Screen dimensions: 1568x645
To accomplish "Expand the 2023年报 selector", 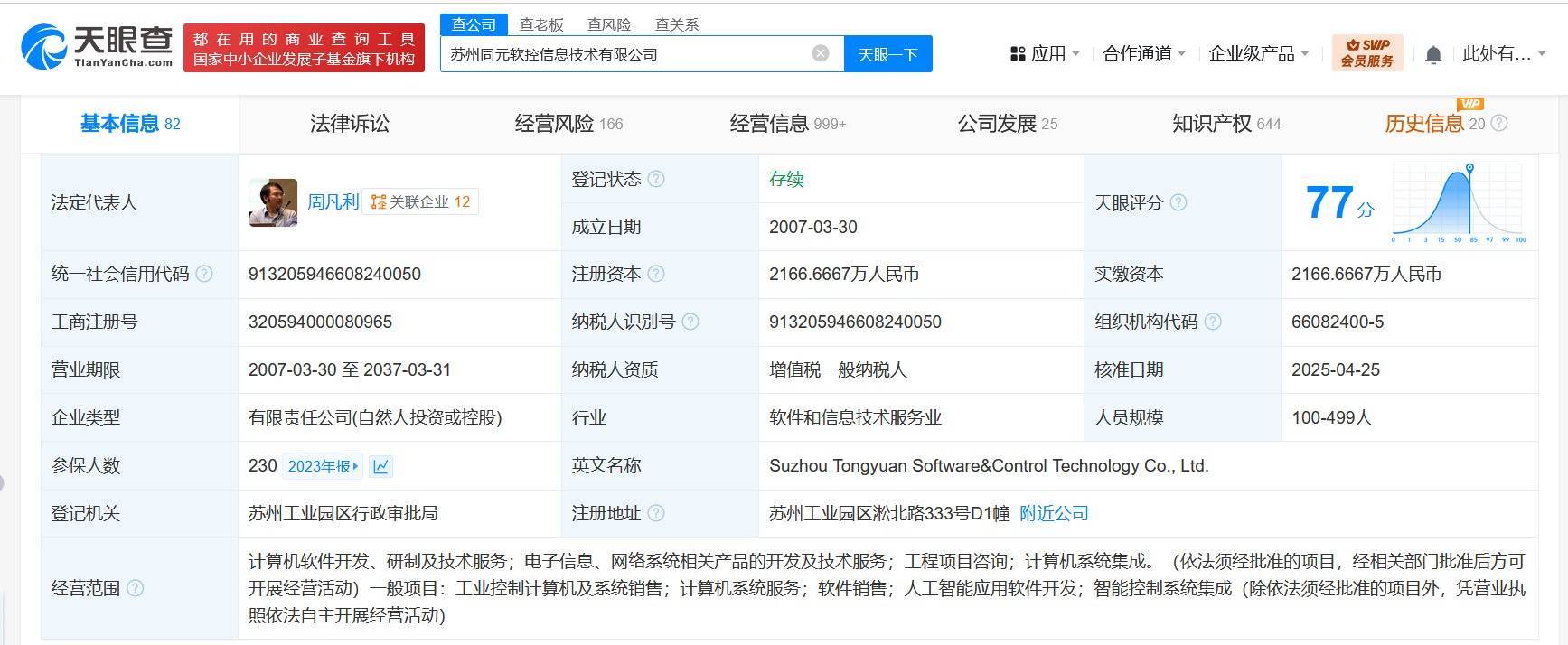I will point(323,466).
